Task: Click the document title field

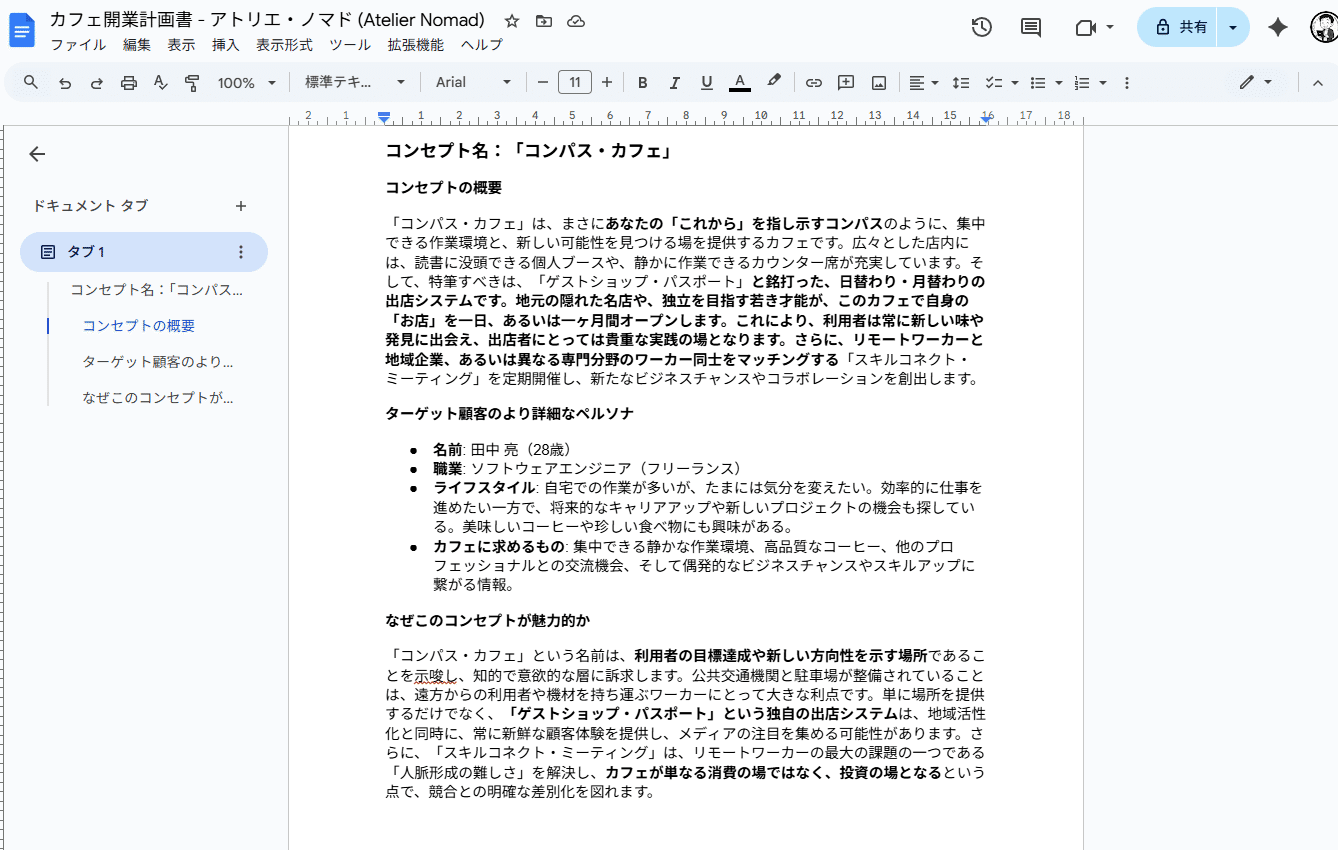Action: (x=267, y=20)
